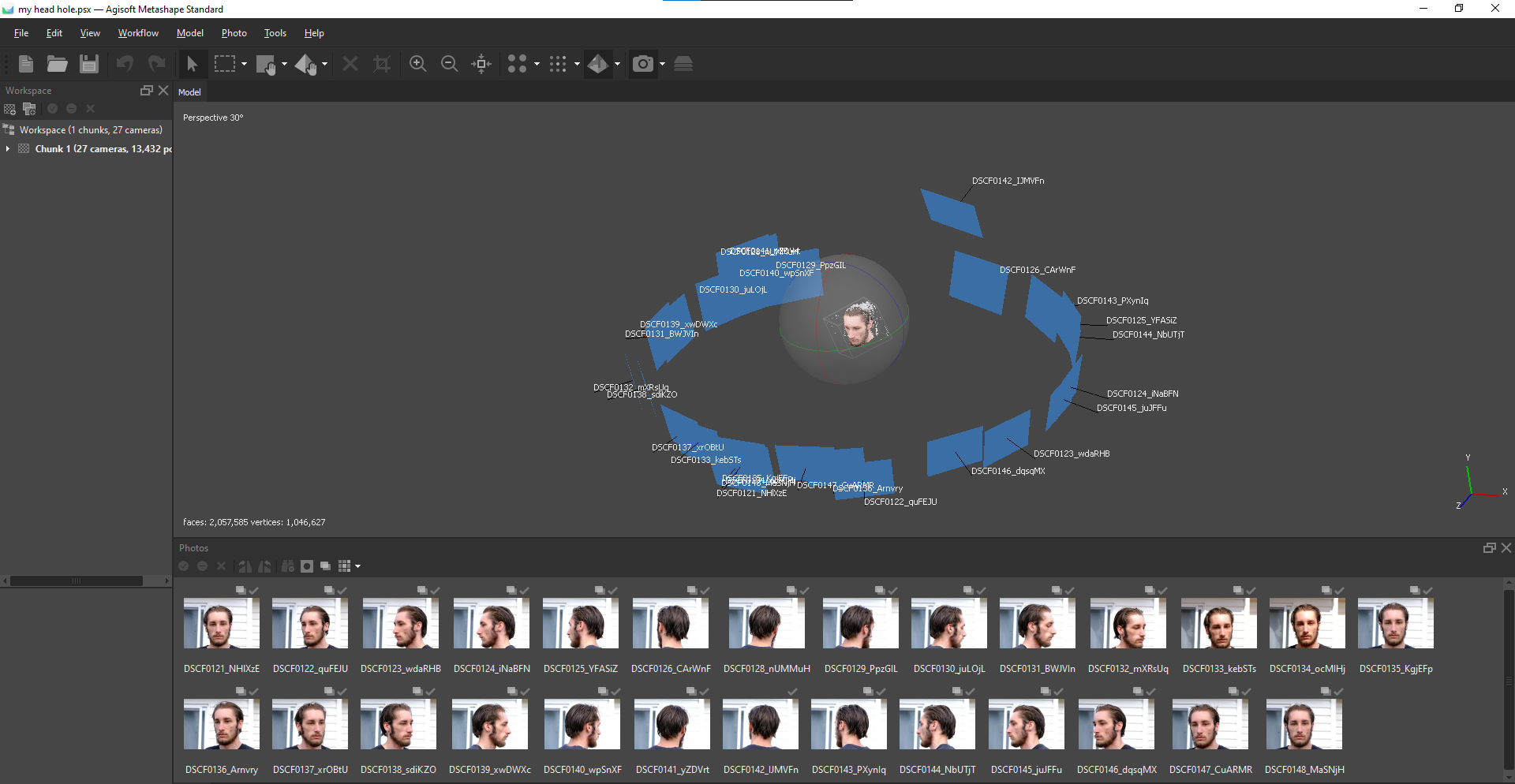Click the Save project floppy icon
The width and height of the screenshot is (1515, 784).
point(89,64)
